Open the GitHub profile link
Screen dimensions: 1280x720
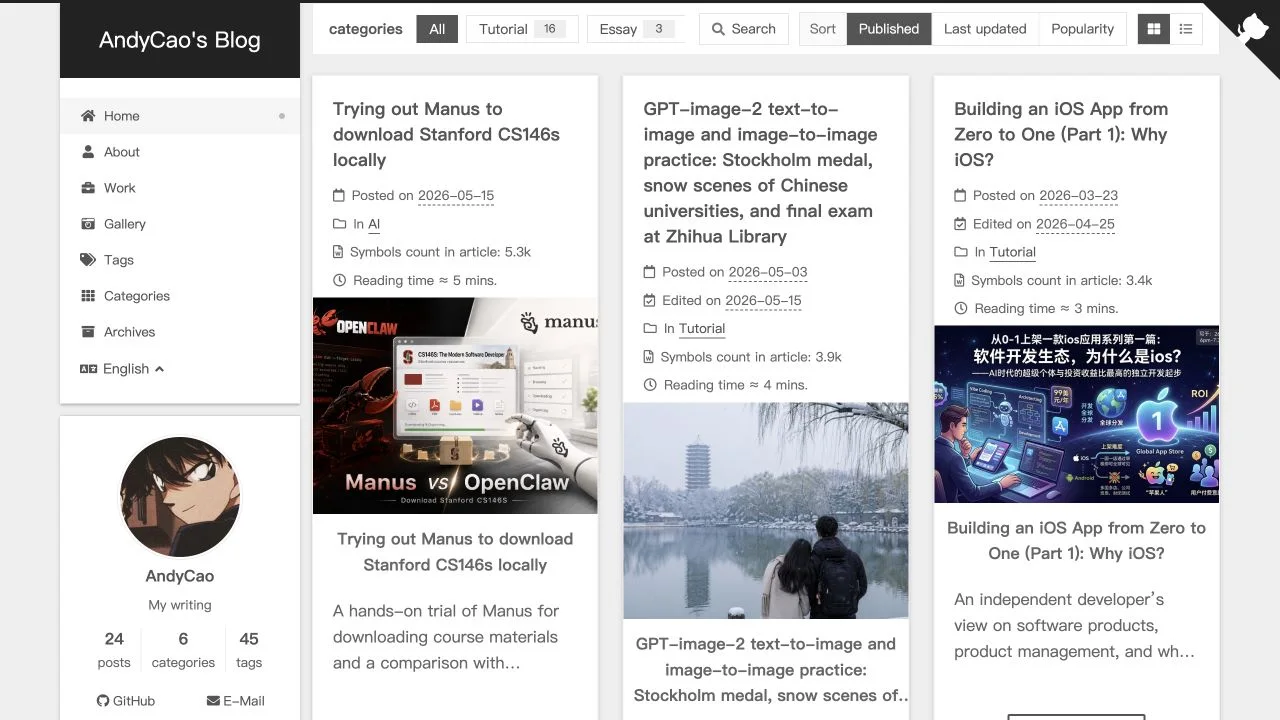pyautogui.click(x=126, y=701)
